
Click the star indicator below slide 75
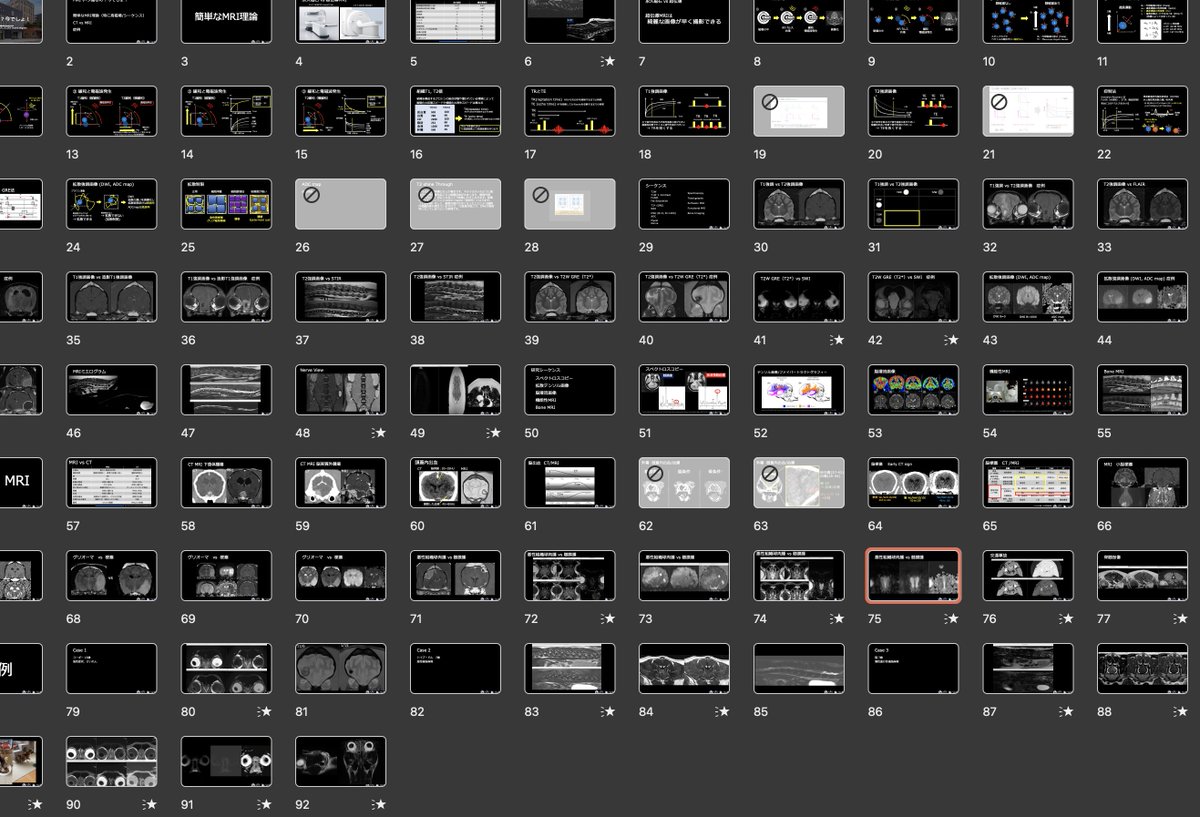point(952,620)
